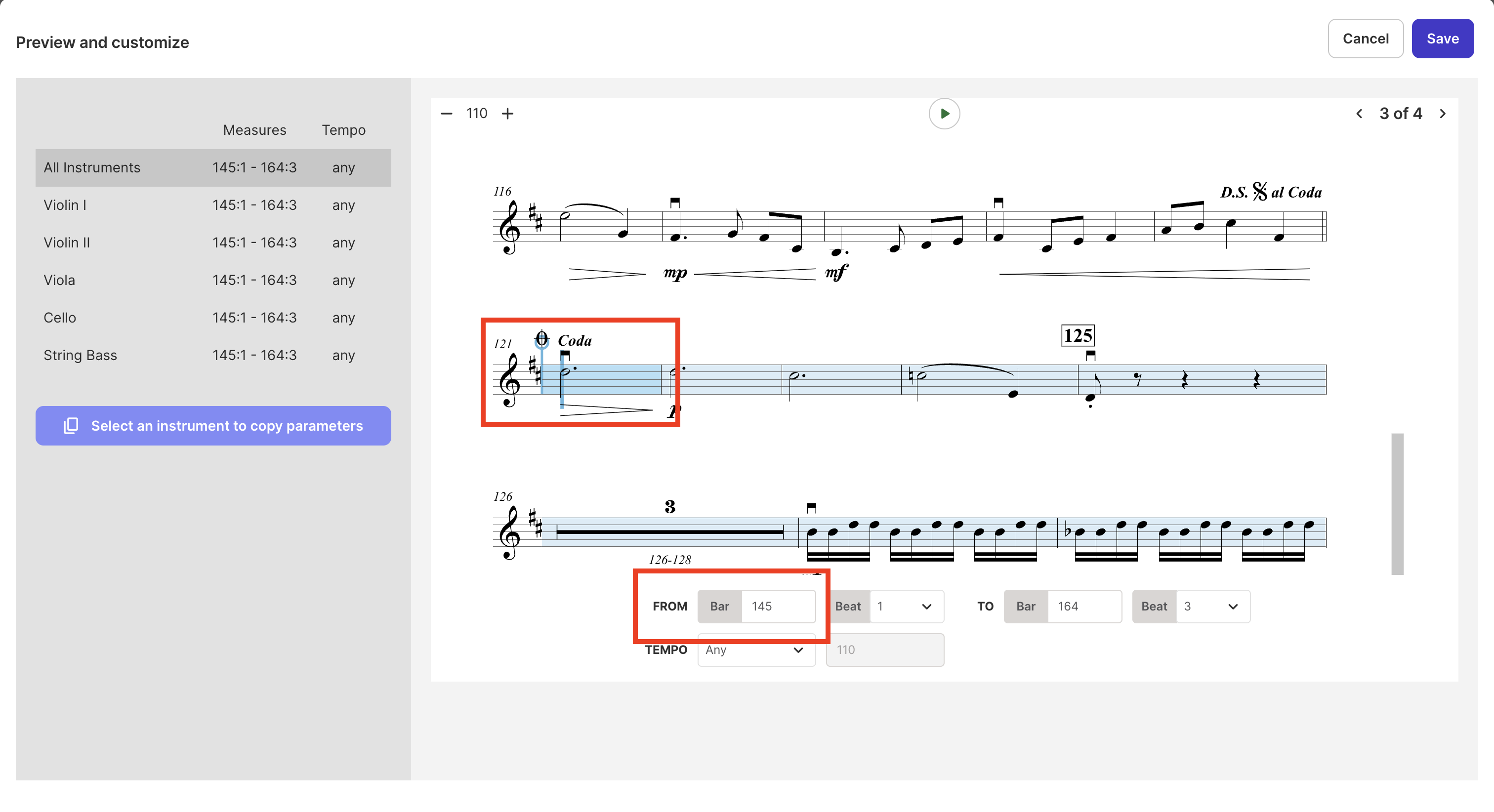Go to the previous page arrow
Image resolution: width=1494 pixels, height=812 pixels.
(1359, 114)
